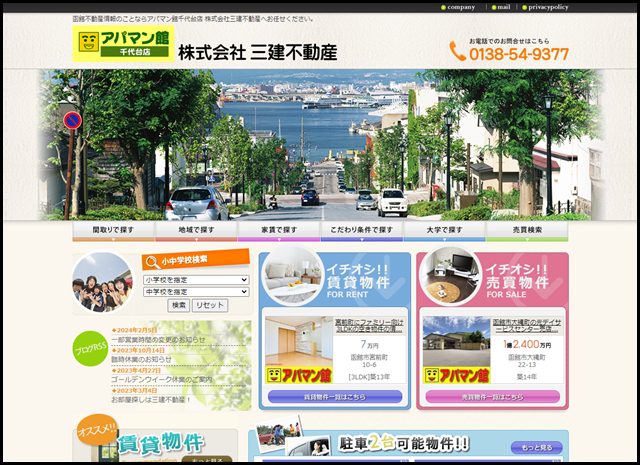Open news item 臨時休業のお知らせ
Screen dimensions: 640x465
pyautogui.click(x=141, y=359)
